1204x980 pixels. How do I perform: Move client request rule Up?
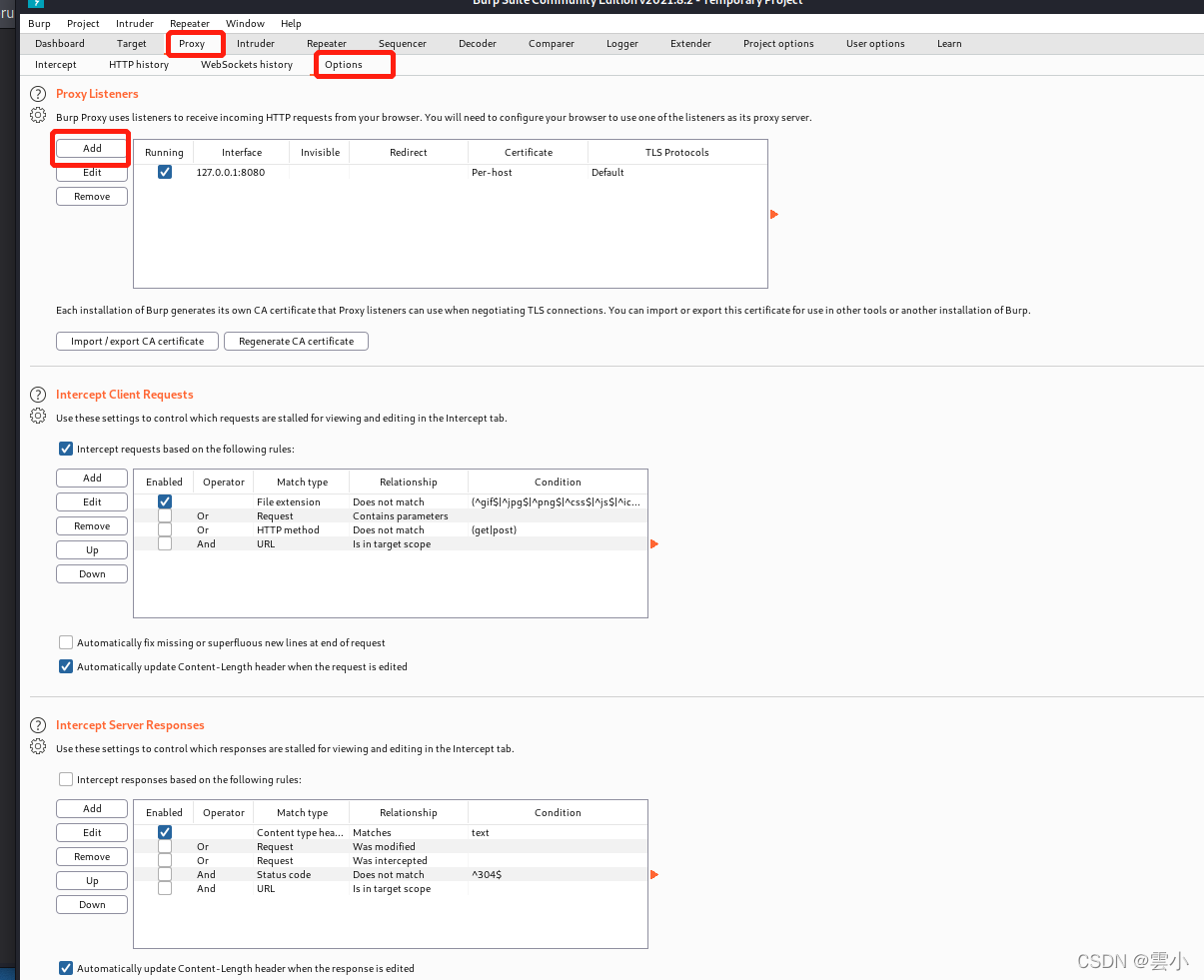92,549
